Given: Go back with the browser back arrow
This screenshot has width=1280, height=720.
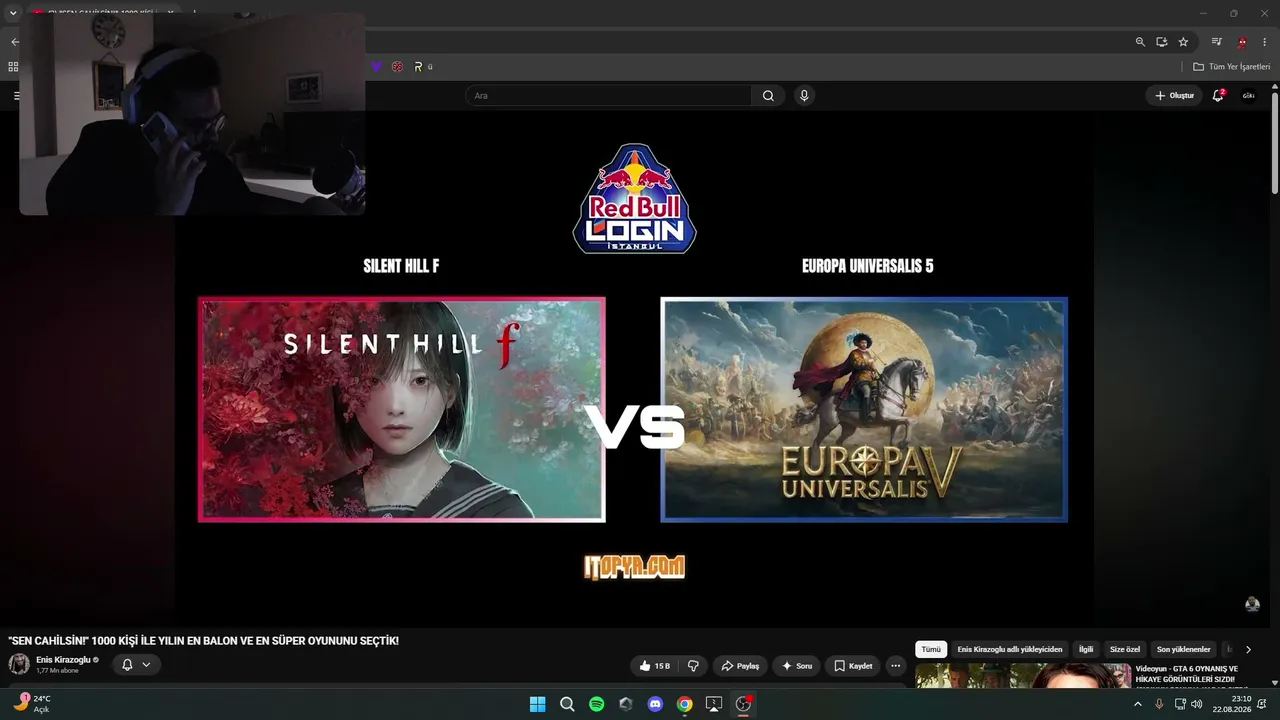Looking at the screenshot, I should [14, 42].
